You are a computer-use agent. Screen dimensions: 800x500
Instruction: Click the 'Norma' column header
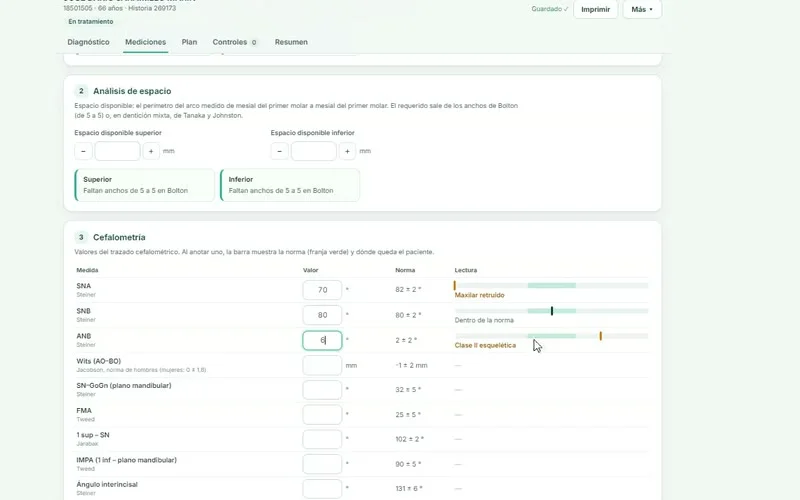(405, 270)
